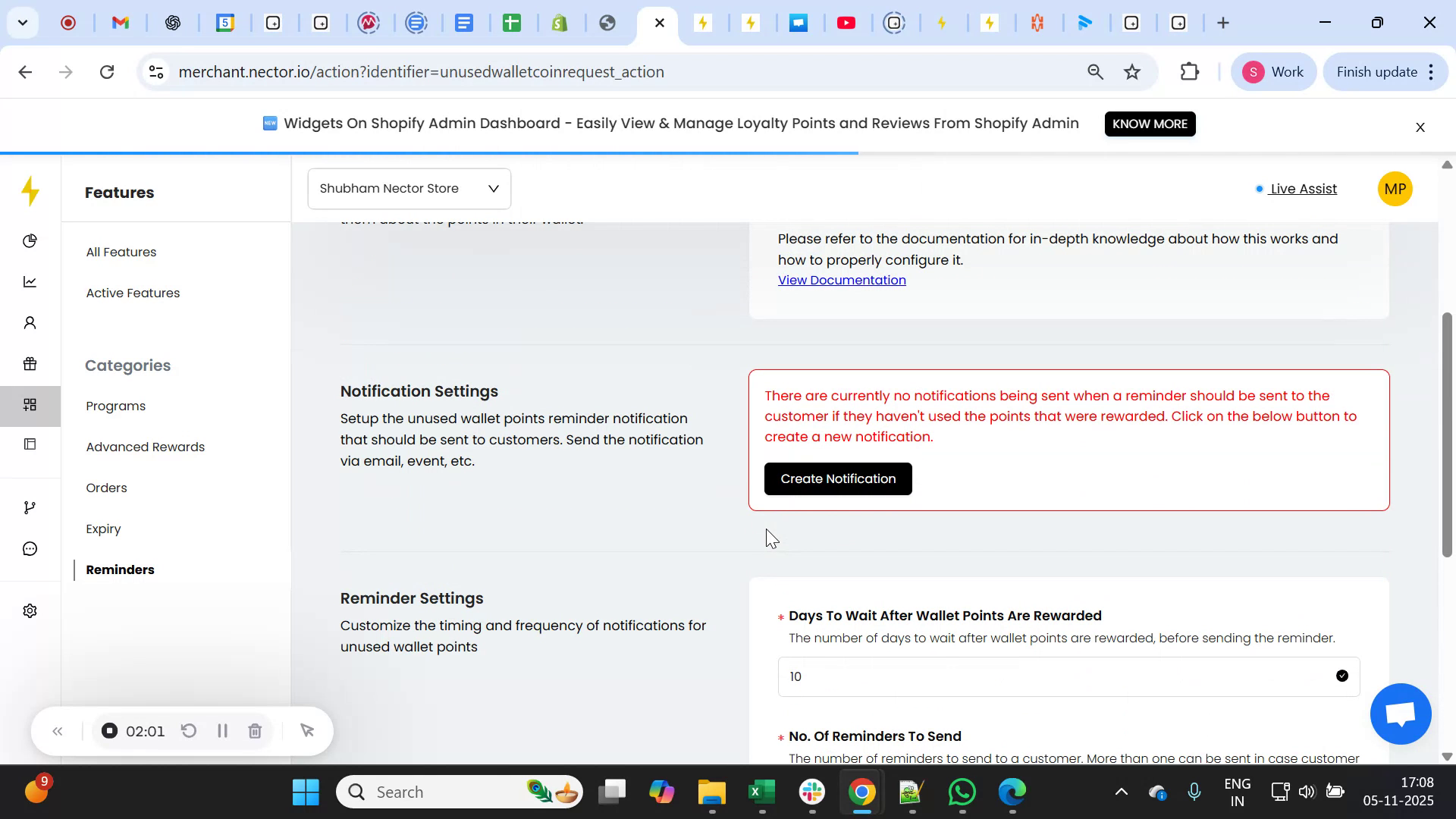Viewport: 1456px width, 819px height.
Task: Select the line chart reports icon
Action: [x=30, y=281]
